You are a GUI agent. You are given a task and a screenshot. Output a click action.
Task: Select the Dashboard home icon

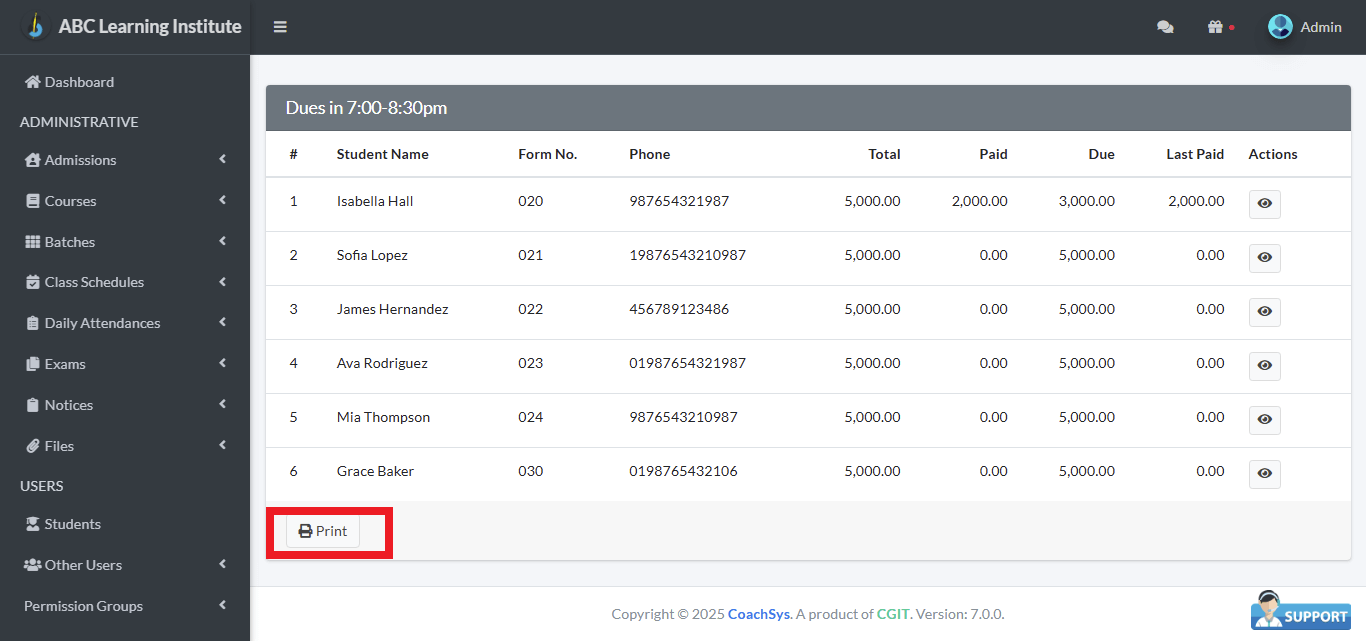(33, 81)
